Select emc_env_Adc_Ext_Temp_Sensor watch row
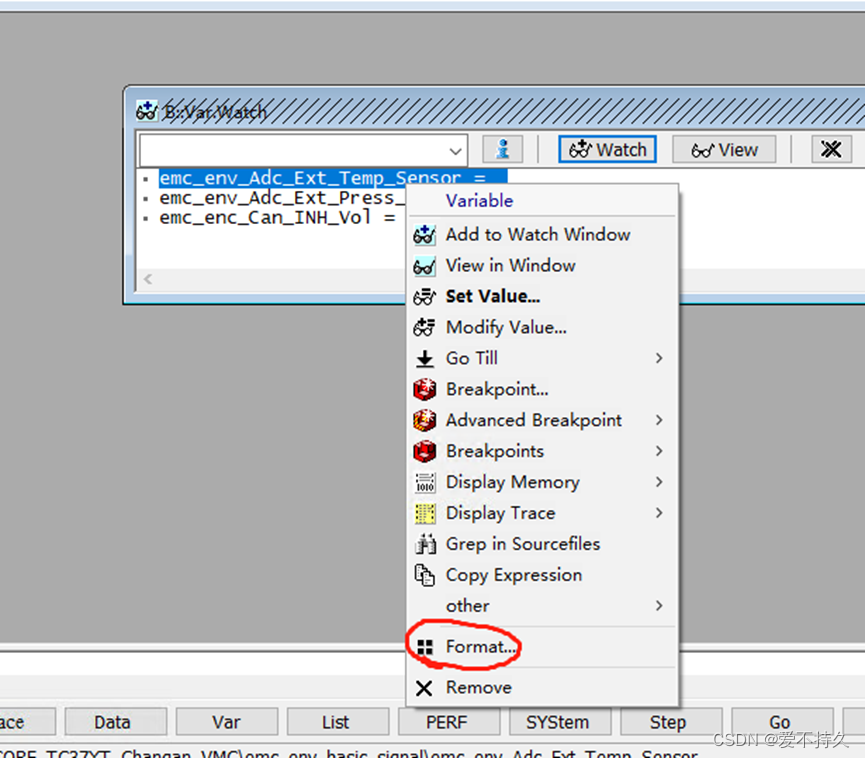865x758 pixels. 333,178
